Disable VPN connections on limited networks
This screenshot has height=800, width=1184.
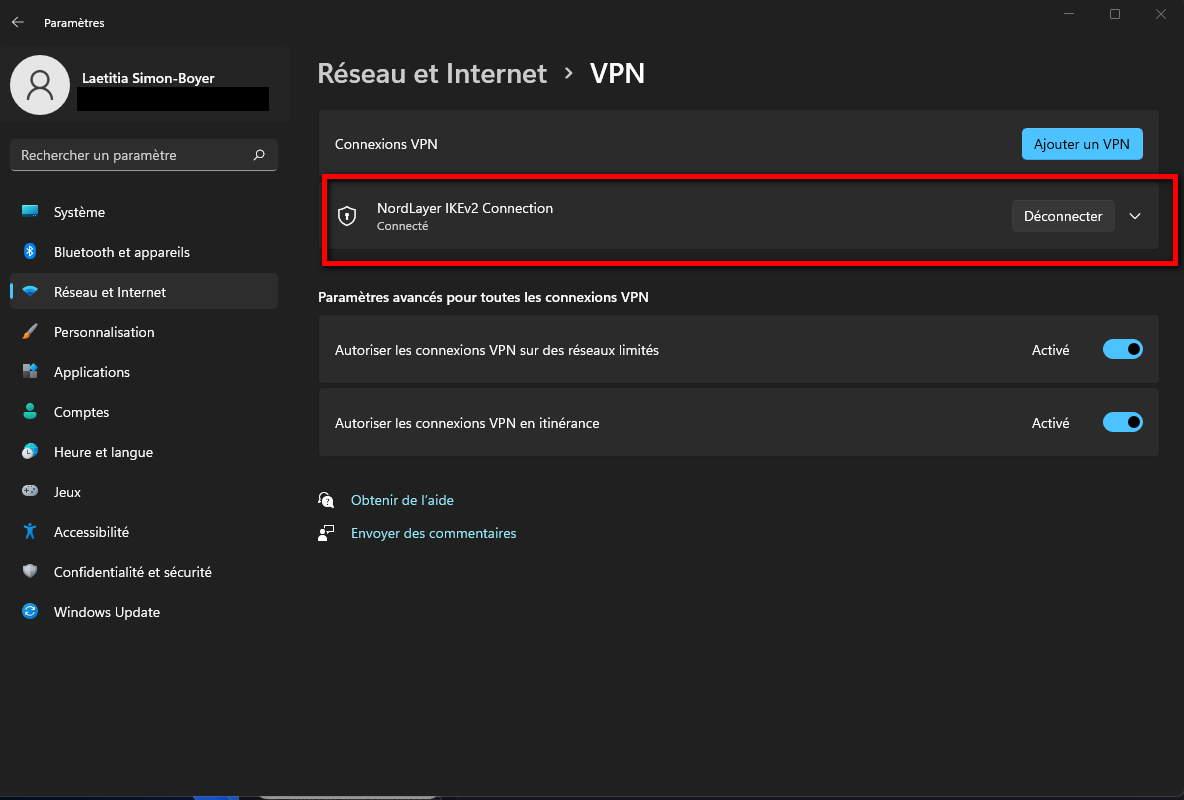pos(1122,349)
